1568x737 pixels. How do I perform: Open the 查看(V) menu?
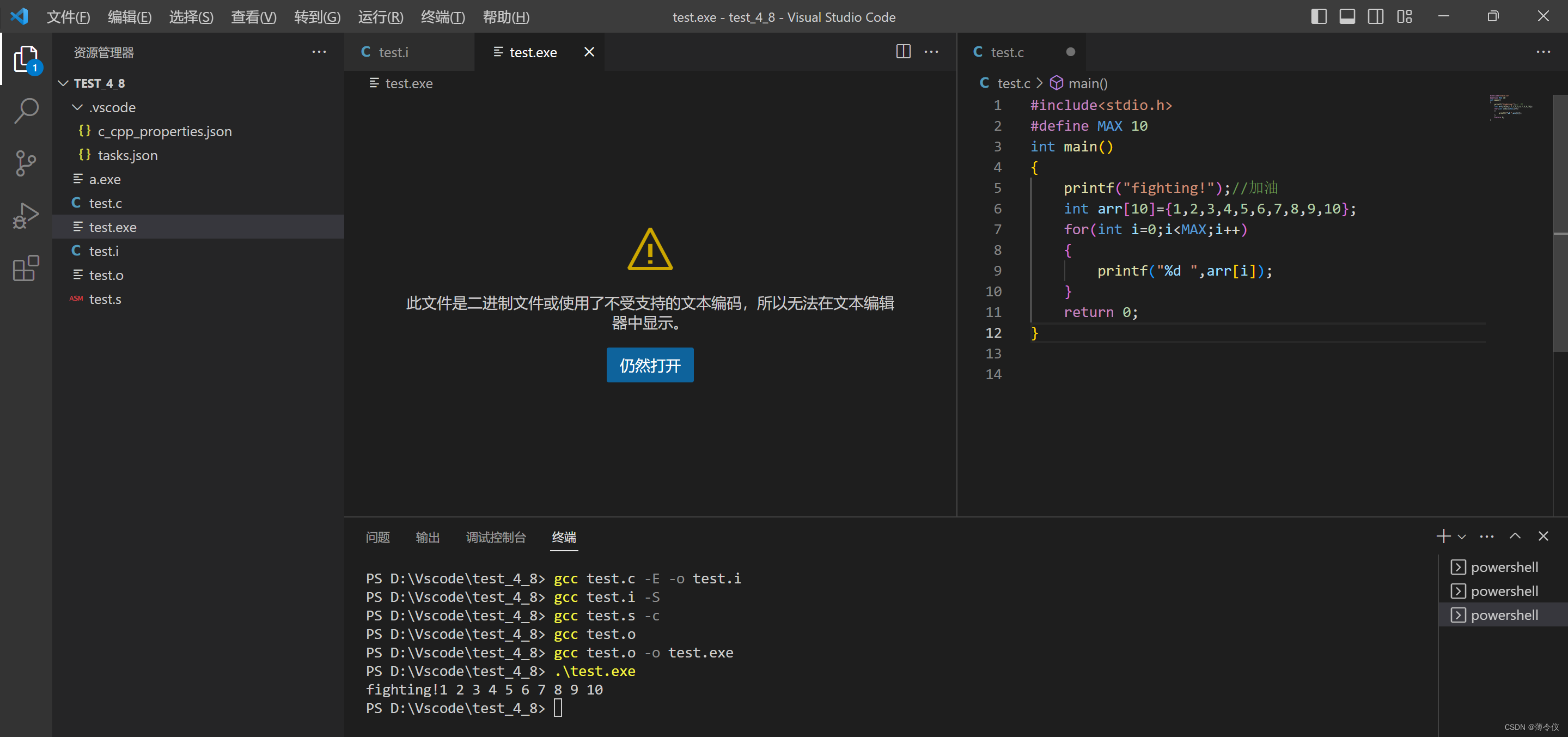pos(253,17)
